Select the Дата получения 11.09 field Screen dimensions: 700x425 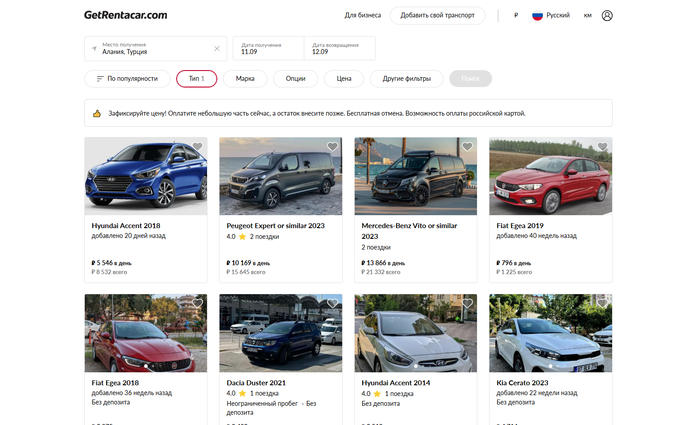click(x=268, y=48)
